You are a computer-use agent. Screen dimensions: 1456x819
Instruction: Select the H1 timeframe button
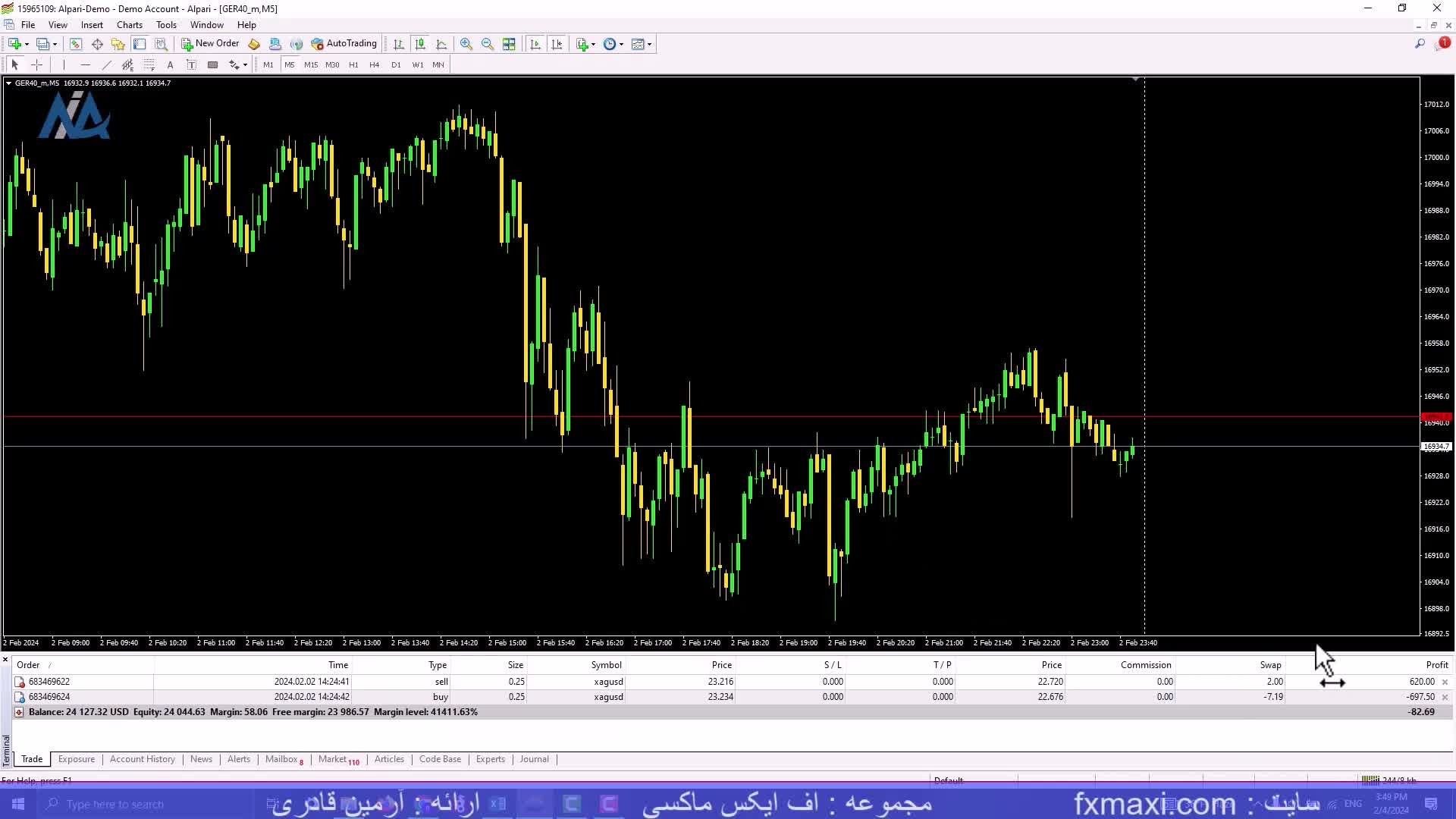coord(353,65)
